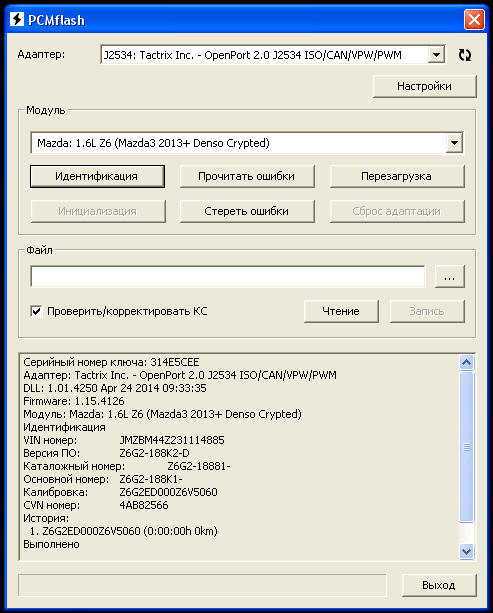
Task: Click the log scrollbar down arrow
Action: tap(466, 552)
